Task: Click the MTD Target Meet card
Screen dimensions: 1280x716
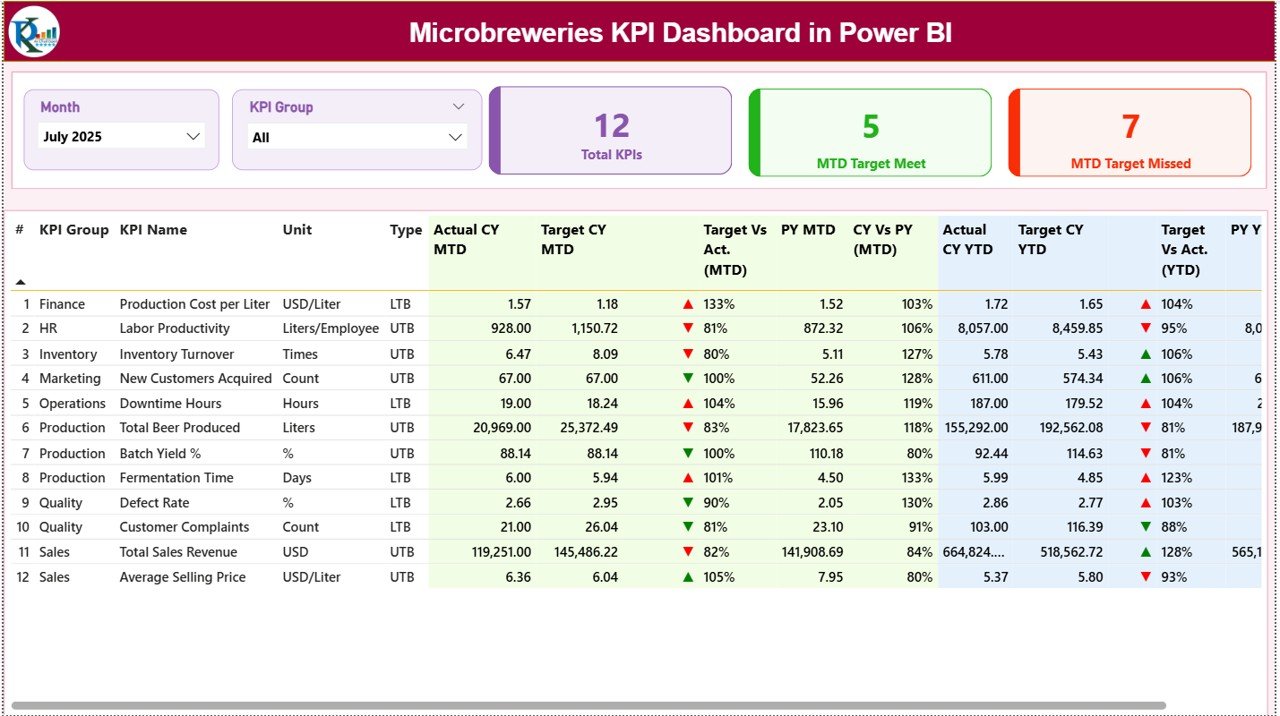Action: point(870,133)
